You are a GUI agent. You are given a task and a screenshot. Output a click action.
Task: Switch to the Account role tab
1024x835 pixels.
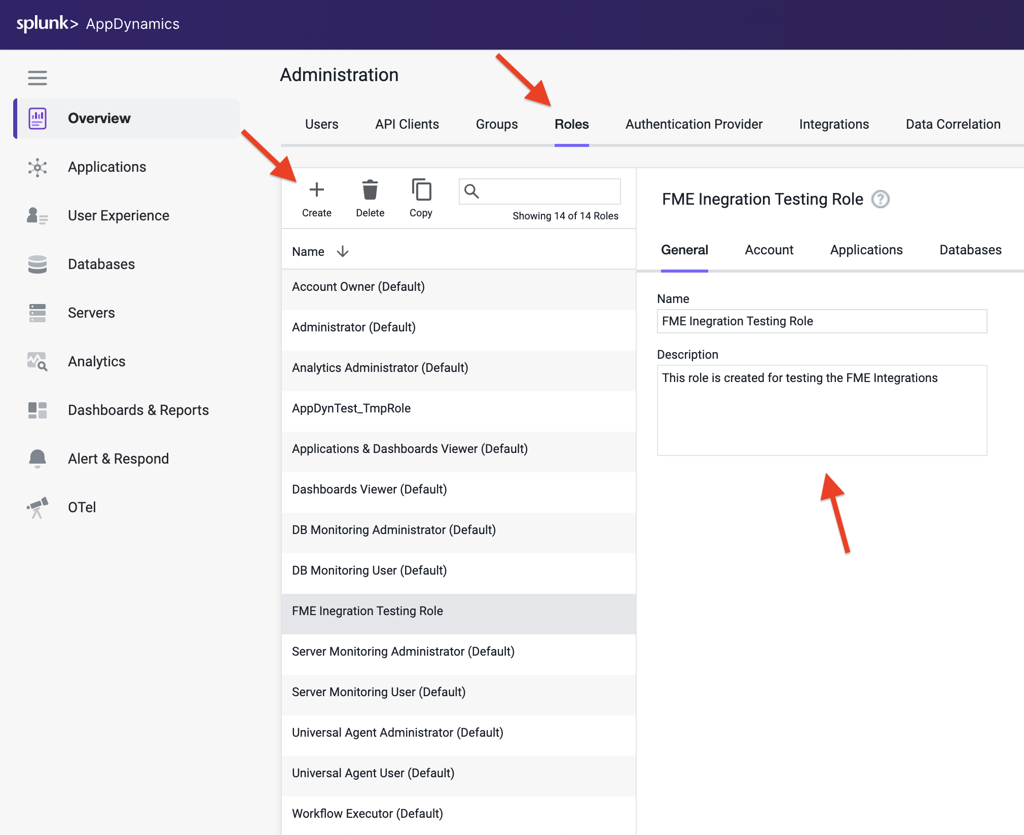coord(768,250)
